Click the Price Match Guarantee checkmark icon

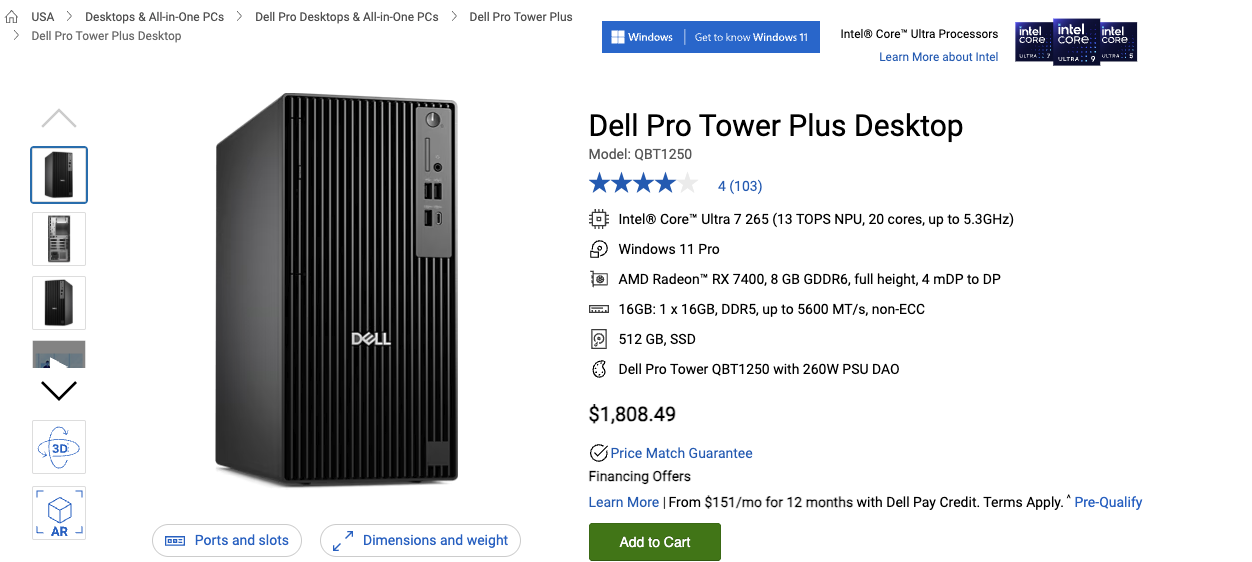click(x=599, y=453)
